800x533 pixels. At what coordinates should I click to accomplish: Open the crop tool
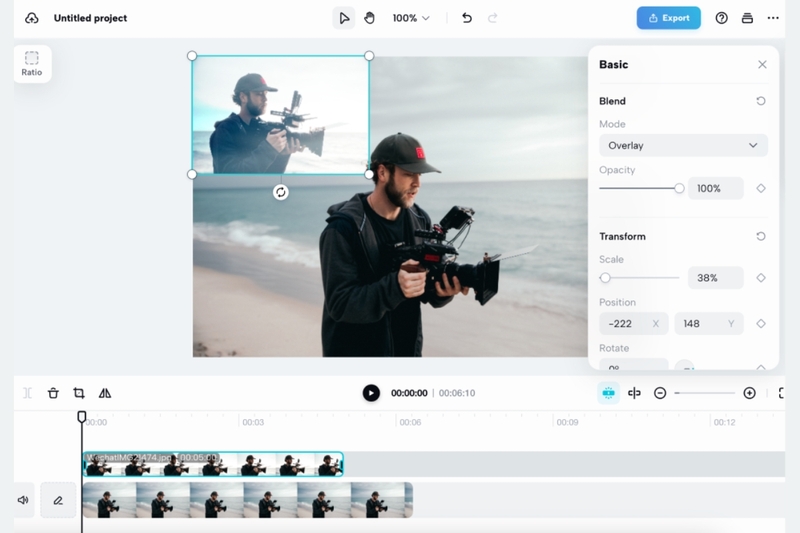point(79,393)
